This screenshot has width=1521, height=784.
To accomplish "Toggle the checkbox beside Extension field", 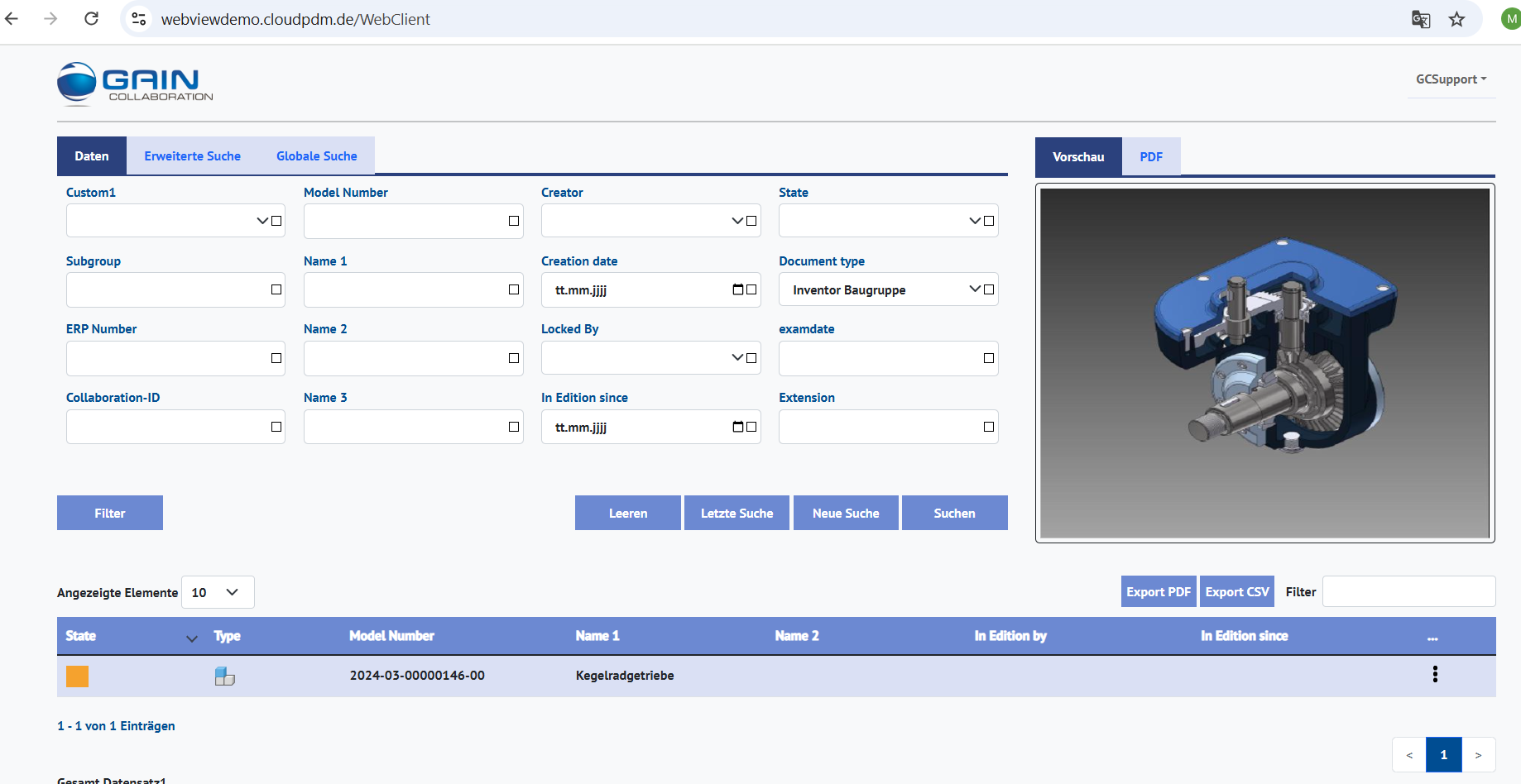I will [x=989, y=427].
